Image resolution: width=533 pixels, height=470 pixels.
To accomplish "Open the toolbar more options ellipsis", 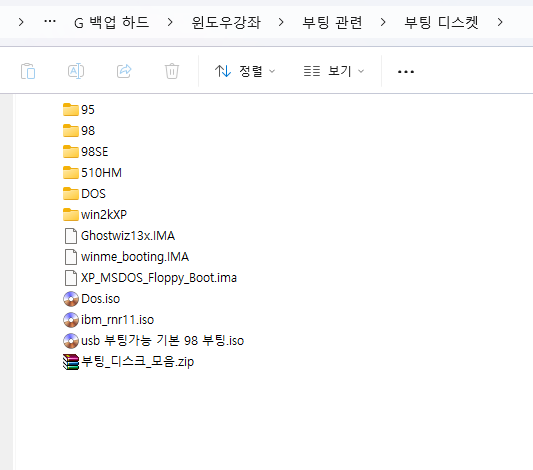I will 406,71.
